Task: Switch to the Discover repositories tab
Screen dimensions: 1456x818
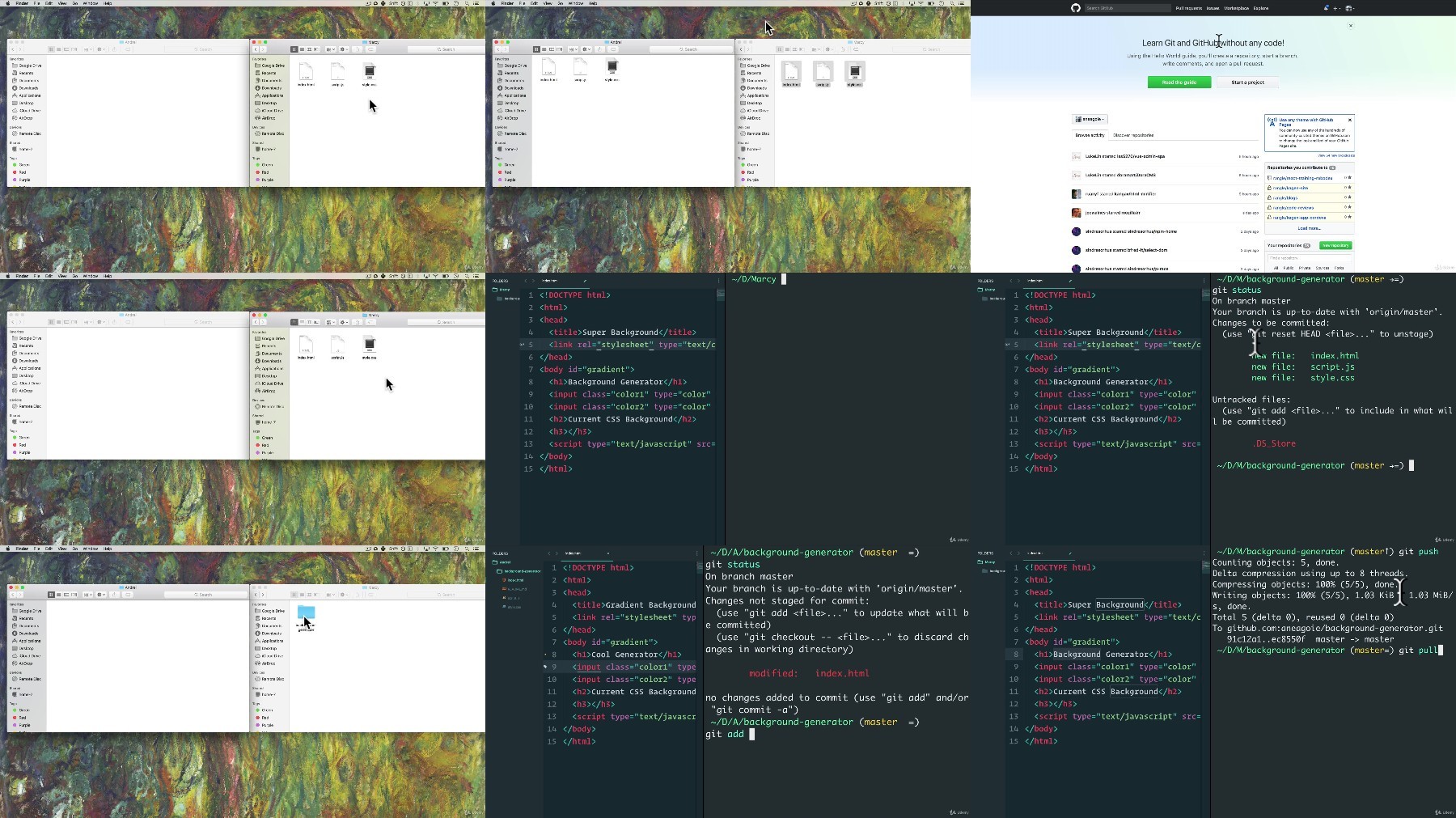Action: (x=1132, y=135)
